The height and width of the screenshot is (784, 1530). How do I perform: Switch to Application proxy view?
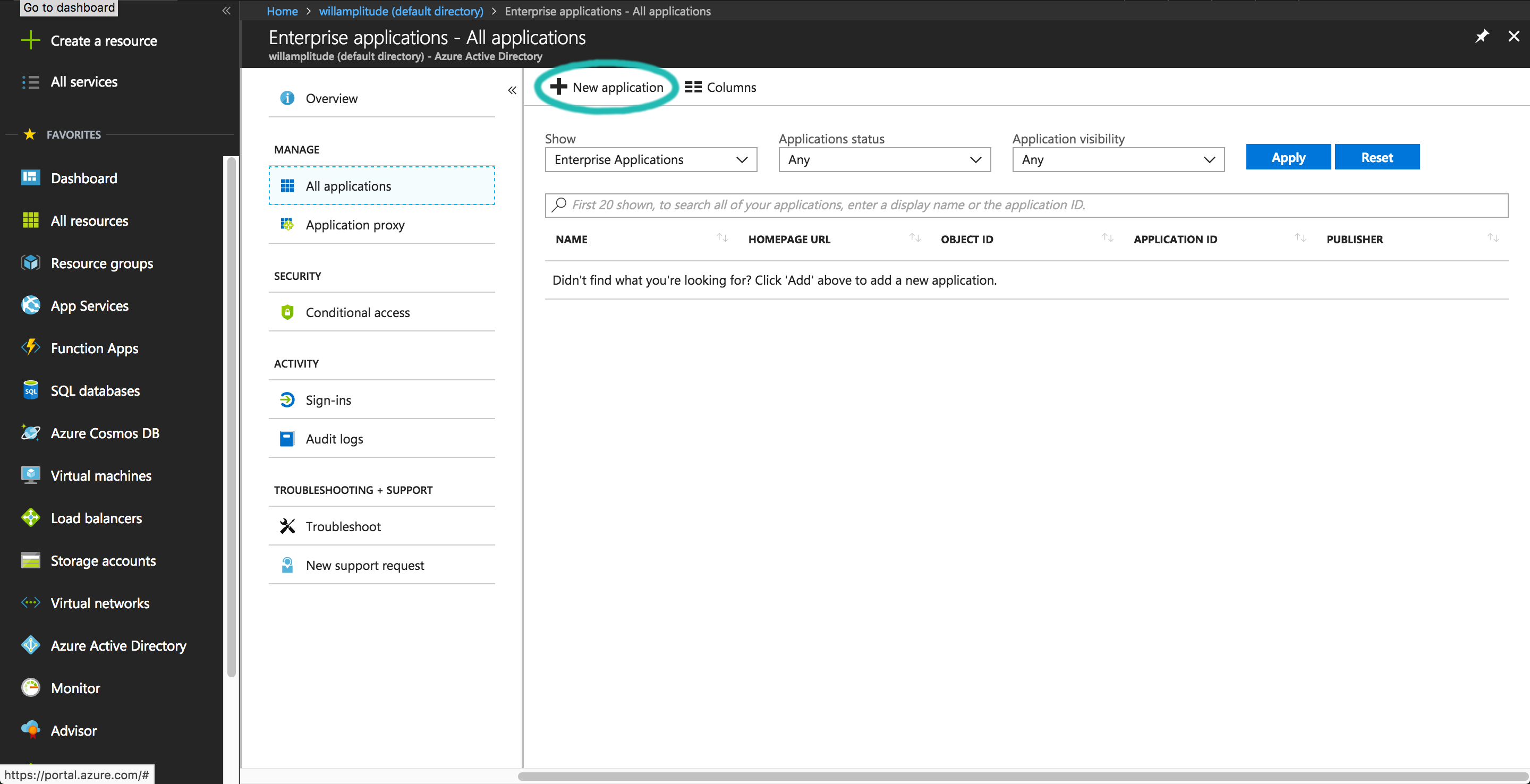[x=354, y=225]
